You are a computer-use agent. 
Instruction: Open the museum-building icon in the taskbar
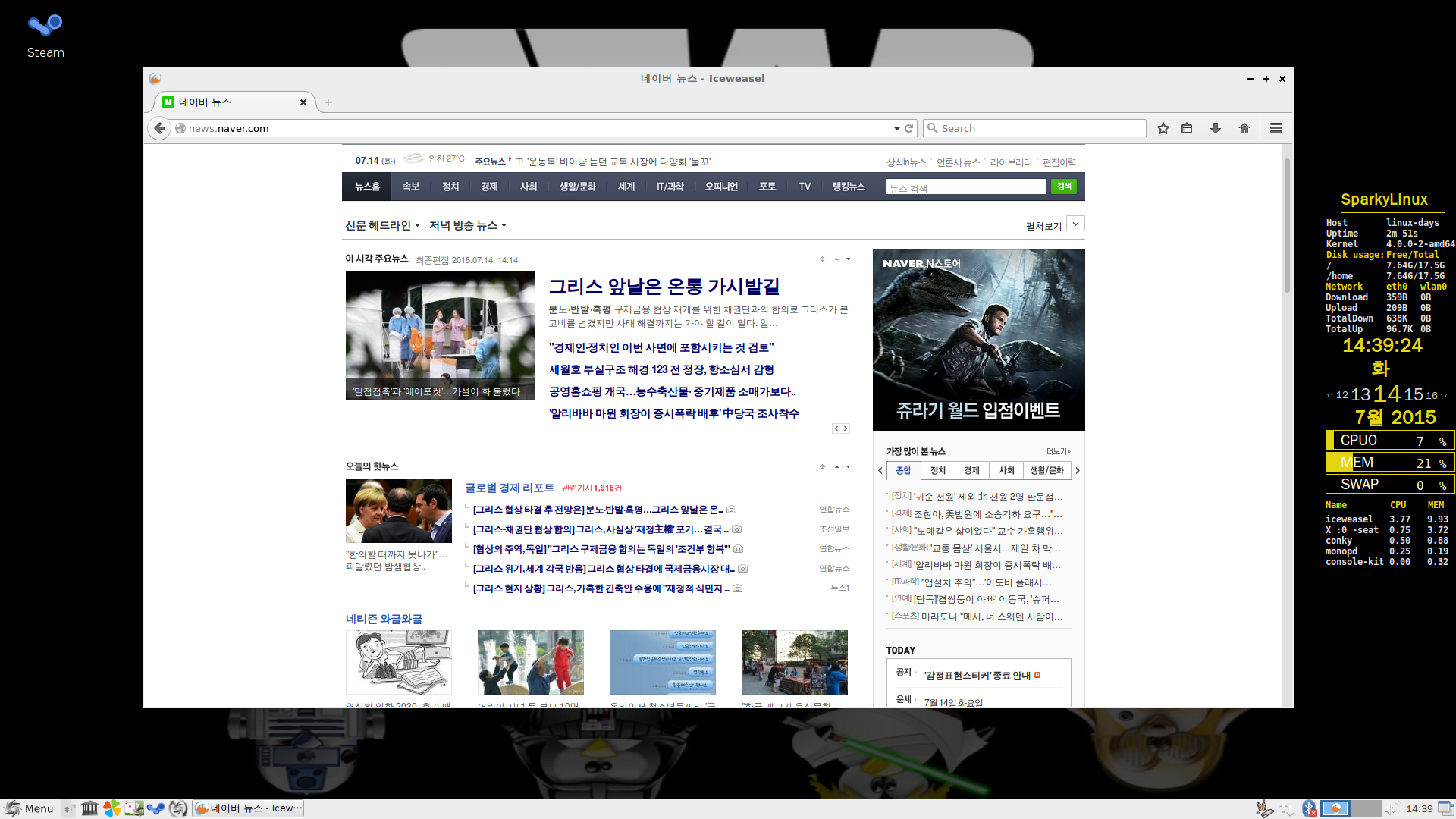coord(90,808)
